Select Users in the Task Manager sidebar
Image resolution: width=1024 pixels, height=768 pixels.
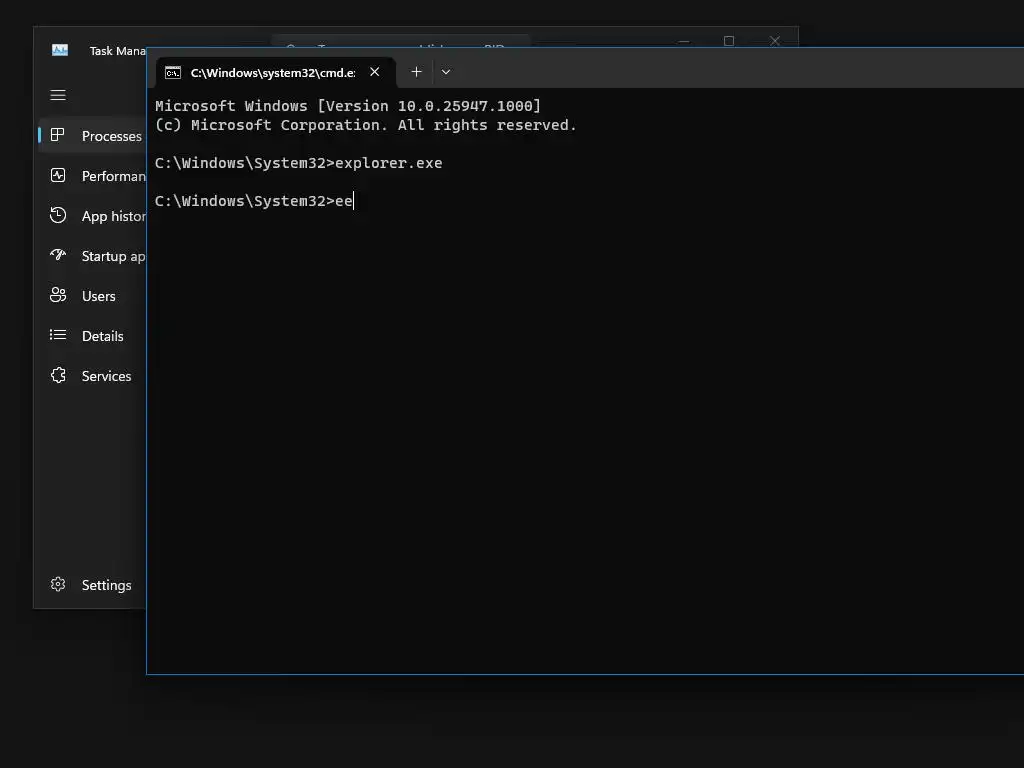(x=92, y=296)
